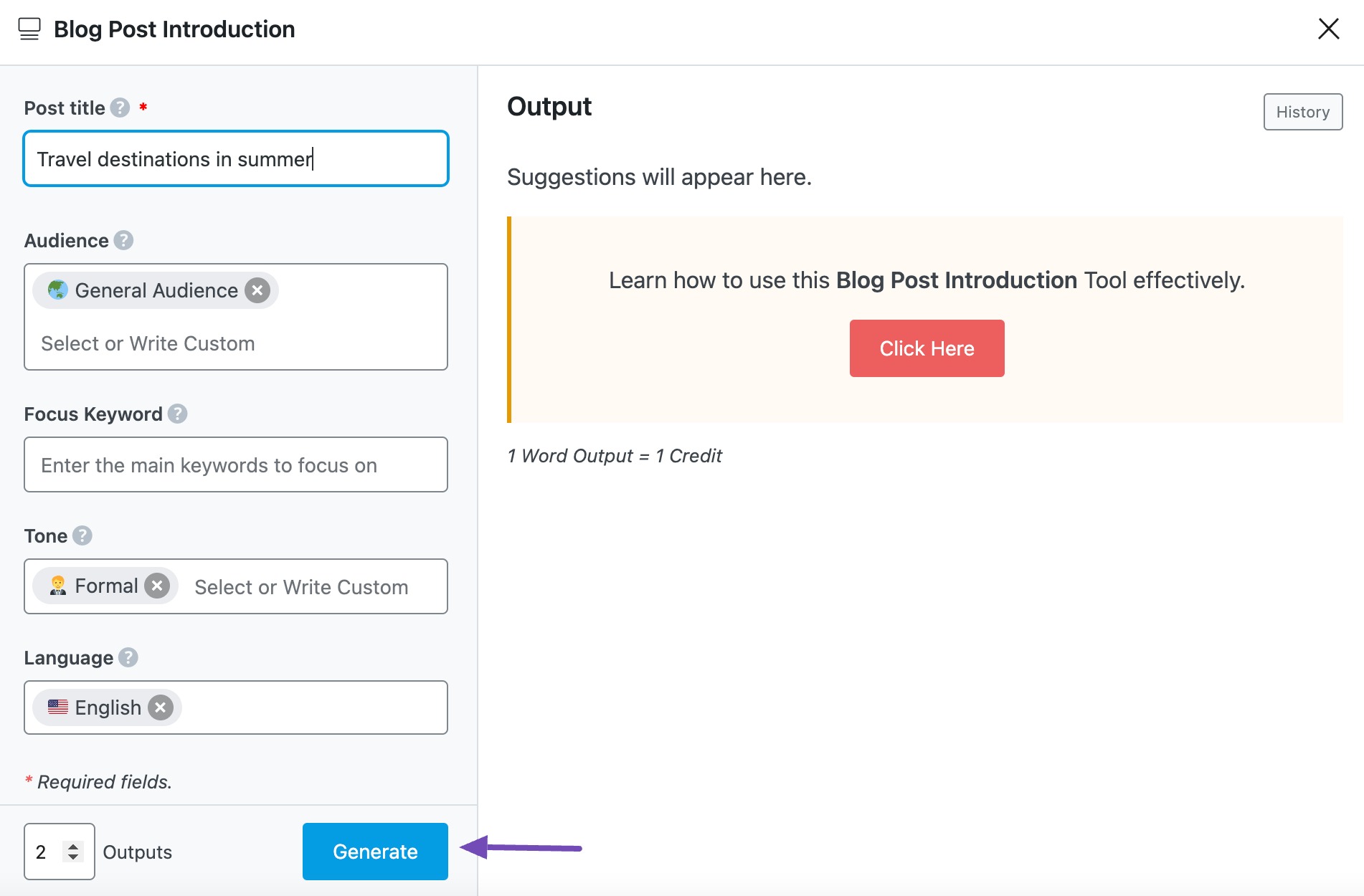The image size is (1364, 896).
Task: Click the Generate button
Action: [x=374, y=851]
